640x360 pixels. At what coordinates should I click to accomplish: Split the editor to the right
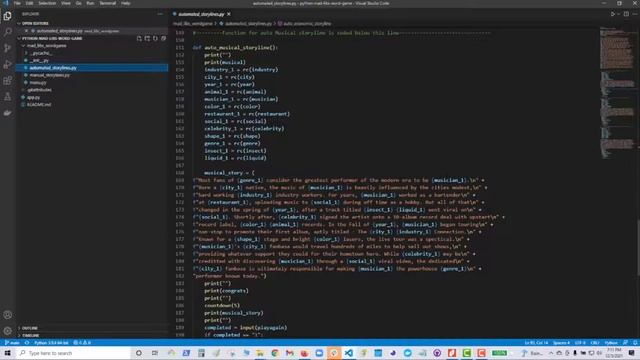coord(626,14)
